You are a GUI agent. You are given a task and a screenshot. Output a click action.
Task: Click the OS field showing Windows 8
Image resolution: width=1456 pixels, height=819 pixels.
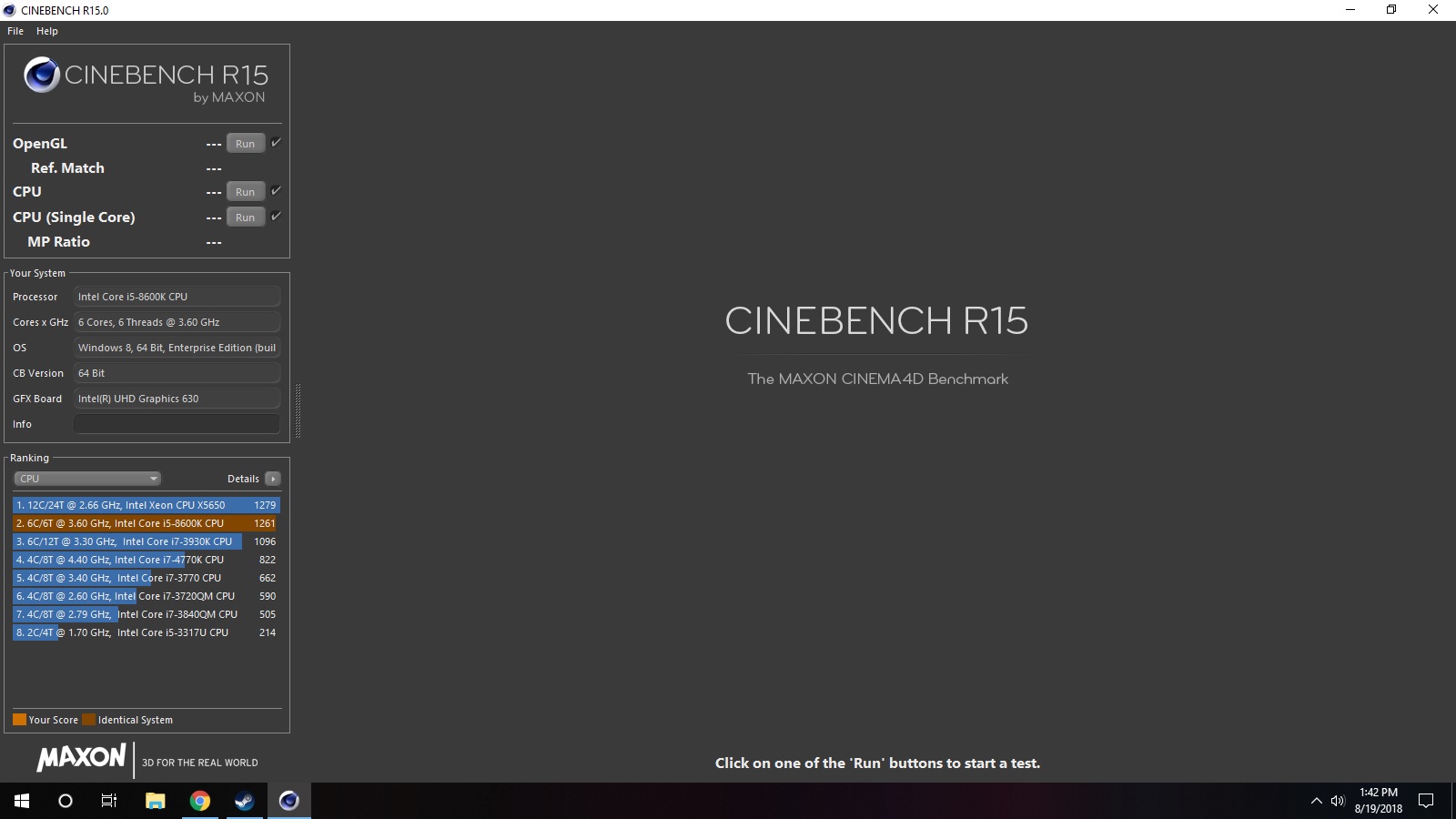[x=177, y=348]
